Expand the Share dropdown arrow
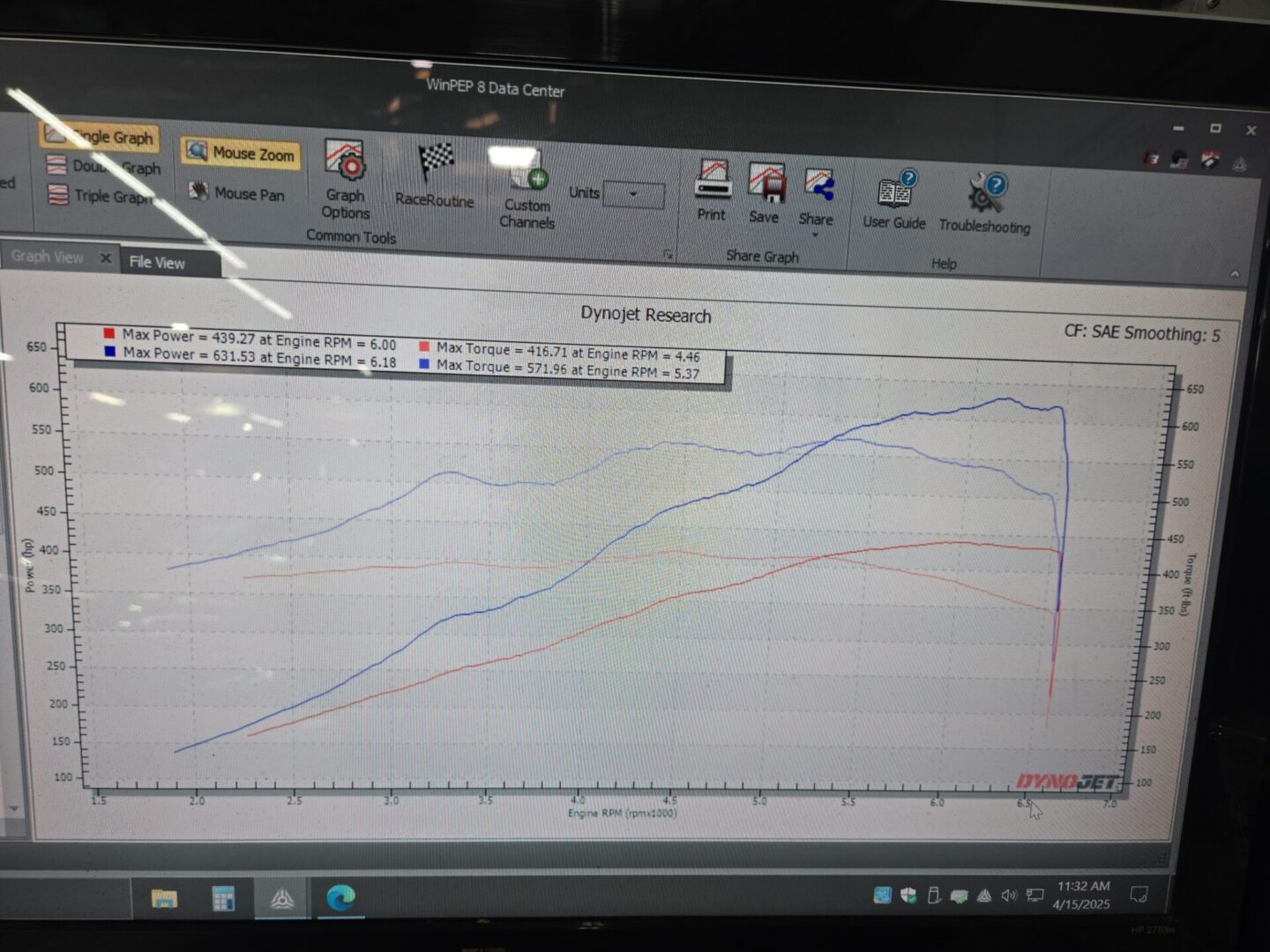This screenshot has width=1270, height=952. 815,235
